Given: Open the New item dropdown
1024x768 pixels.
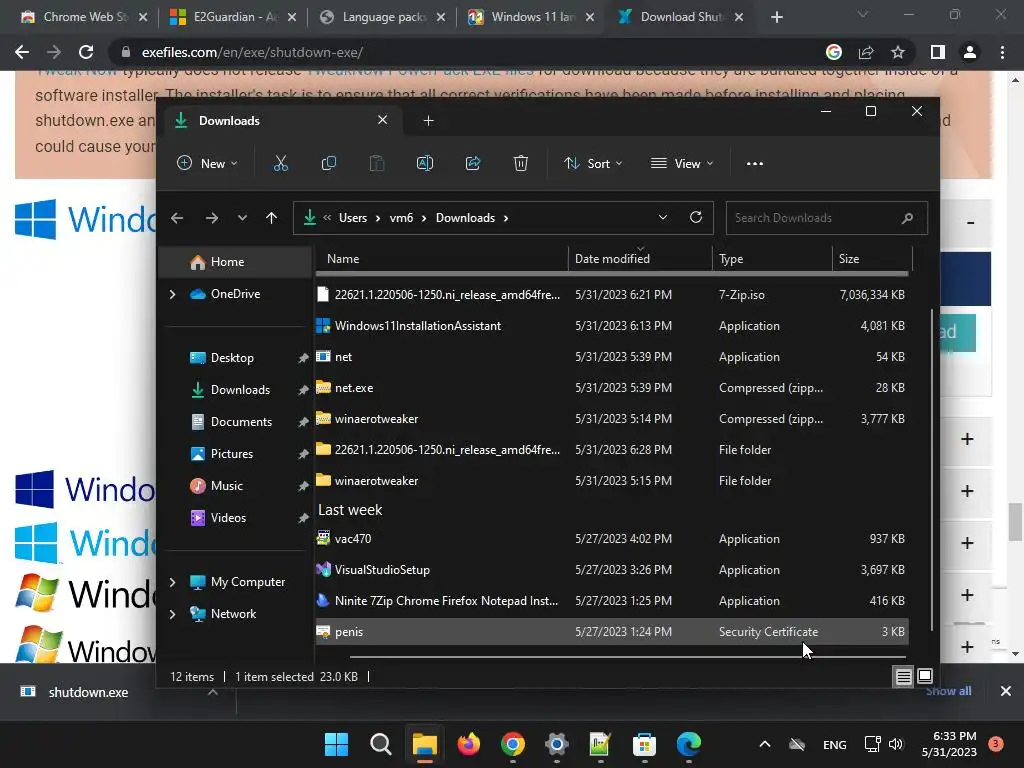Looking at the screenshot, I should [x=207, y=163].
